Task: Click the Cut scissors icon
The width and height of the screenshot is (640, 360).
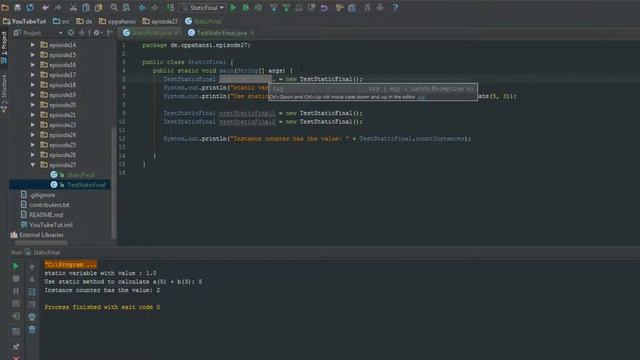Action: coord(73,7)
